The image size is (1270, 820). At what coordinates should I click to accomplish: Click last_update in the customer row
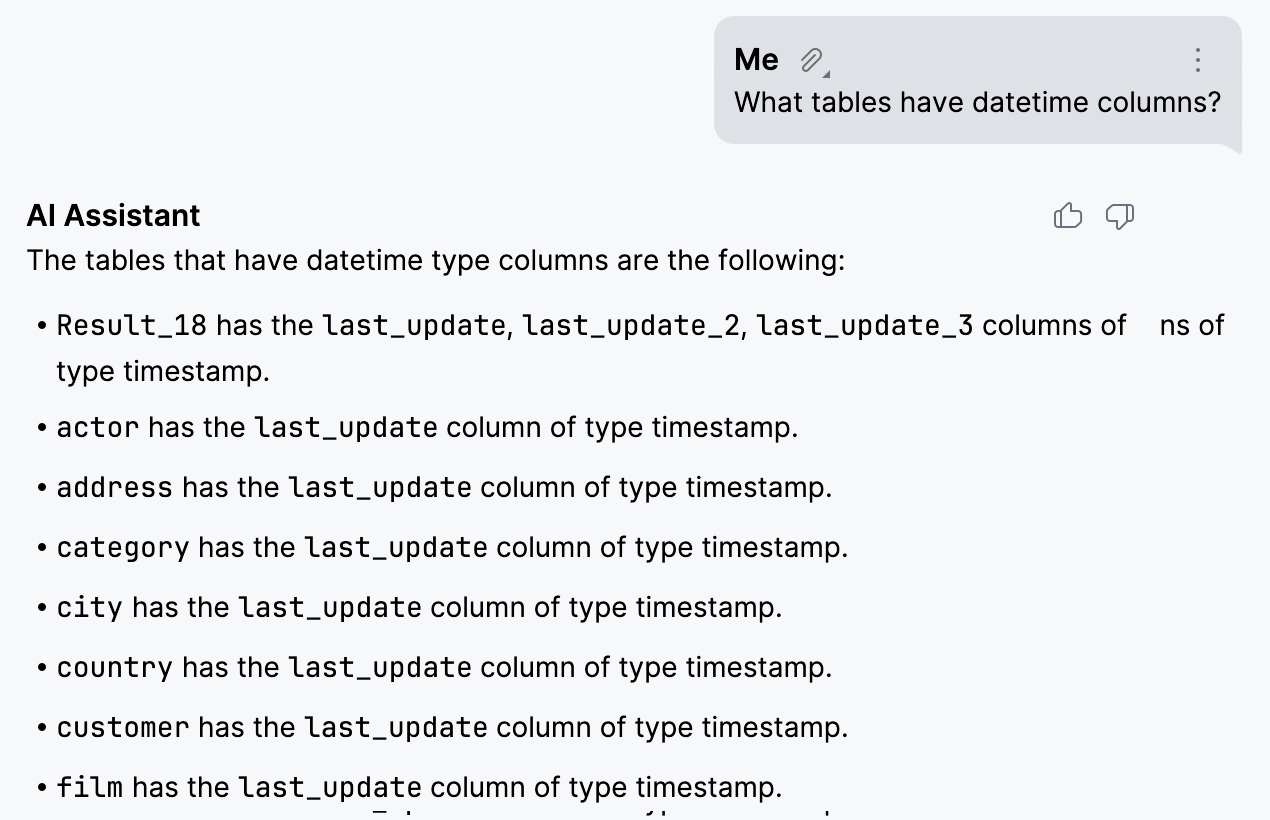click(x=396, y=728)
